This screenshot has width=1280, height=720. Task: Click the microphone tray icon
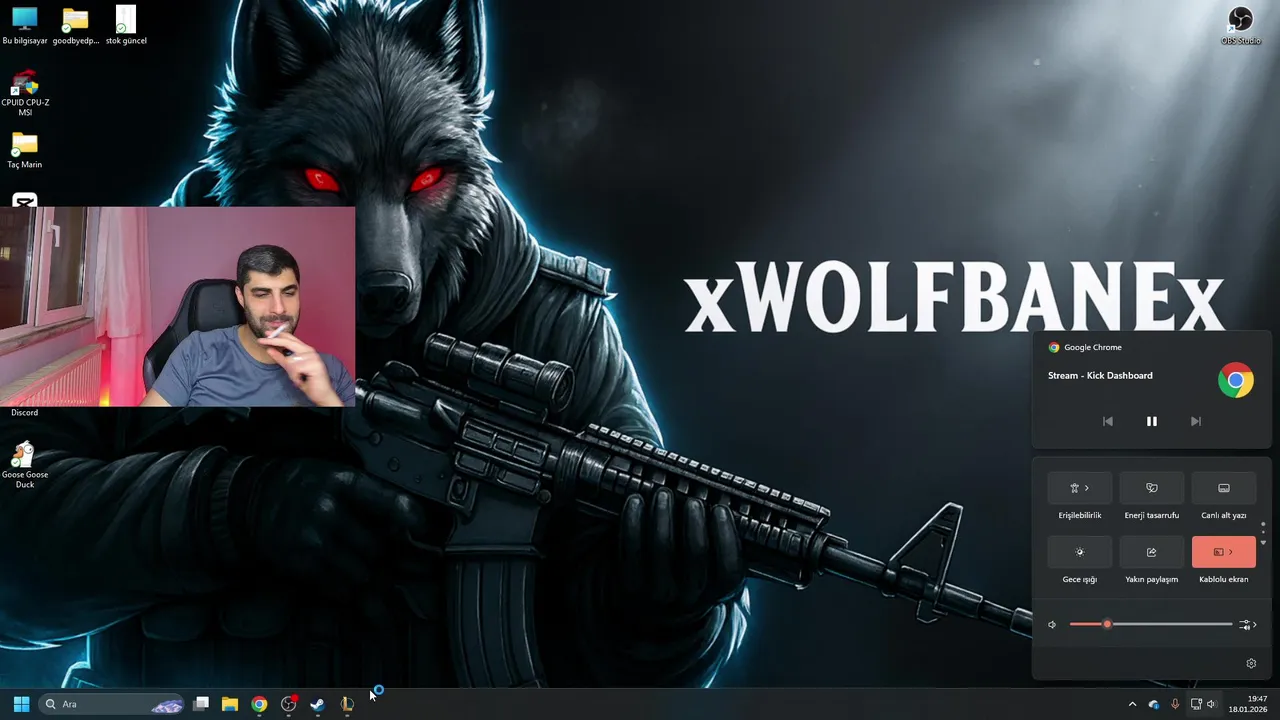(x=1175, y=704)
